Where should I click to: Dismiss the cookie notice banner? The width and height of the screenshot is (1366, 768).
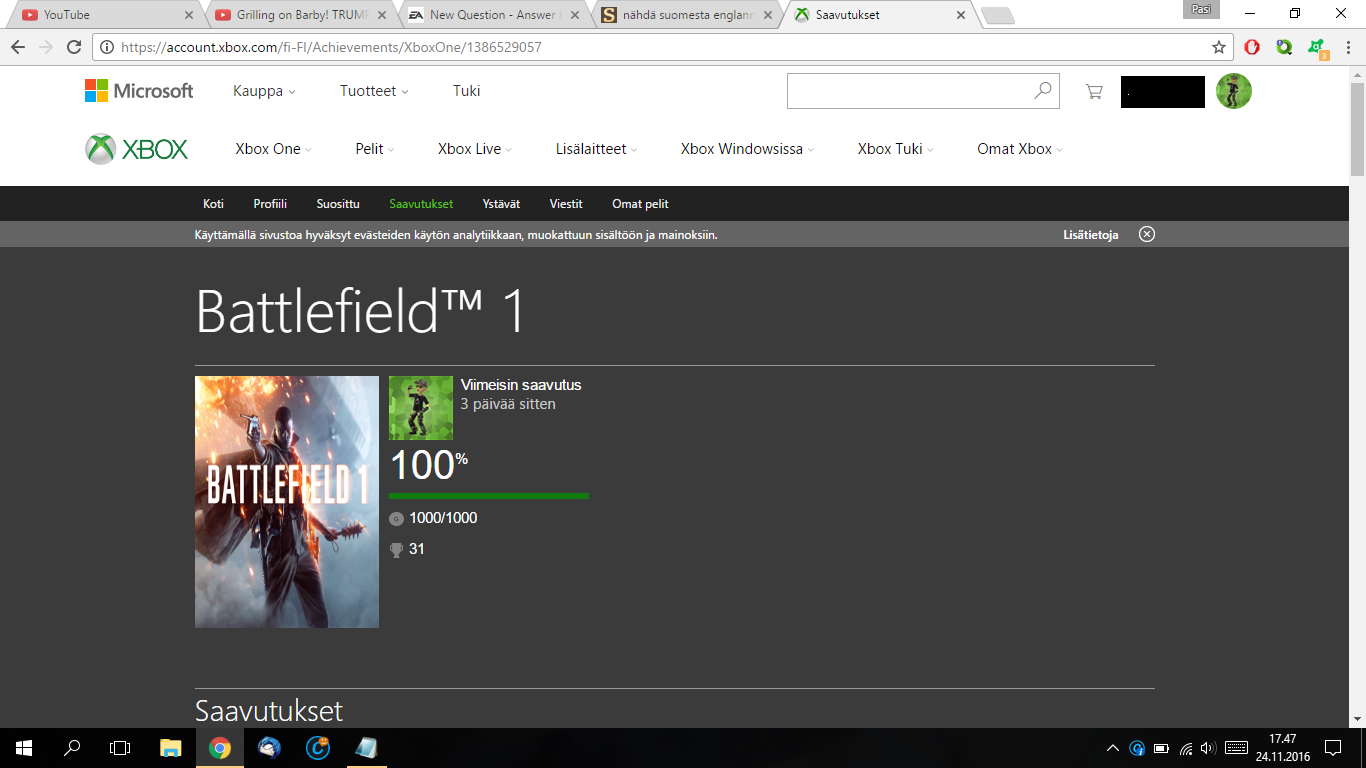1147,234
